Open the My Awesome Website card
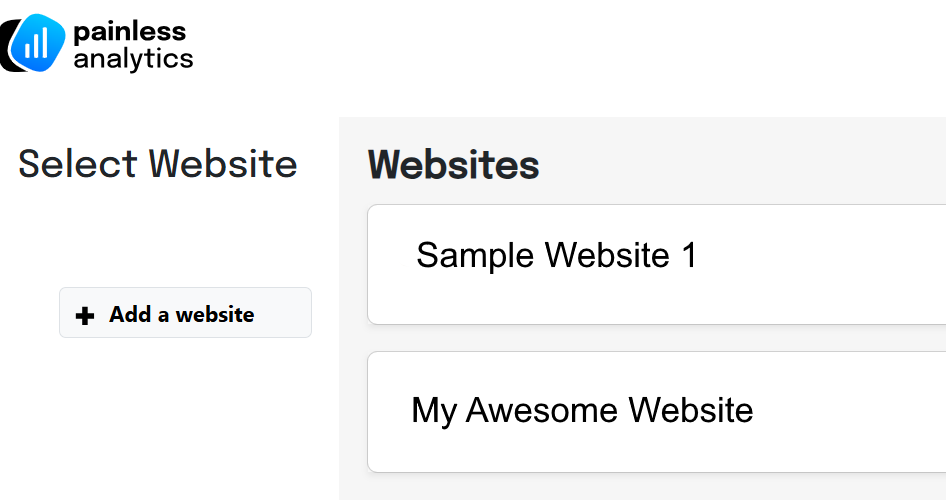This screenshot has width=946, height=500. coord(656,412)
